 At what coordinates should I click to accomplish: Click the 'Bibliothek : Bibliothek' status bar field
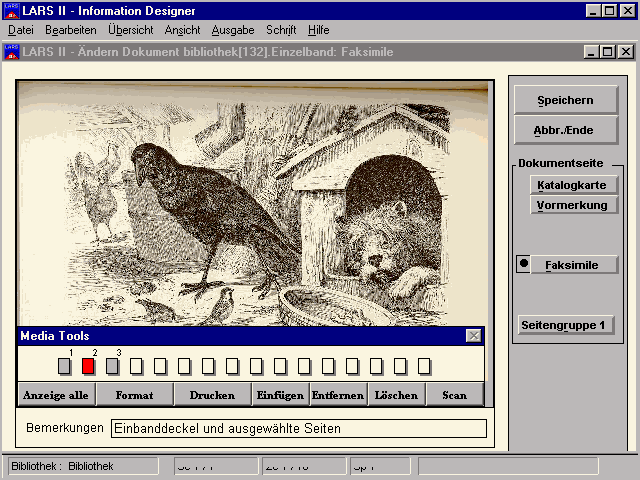click(x=84, y=466)
